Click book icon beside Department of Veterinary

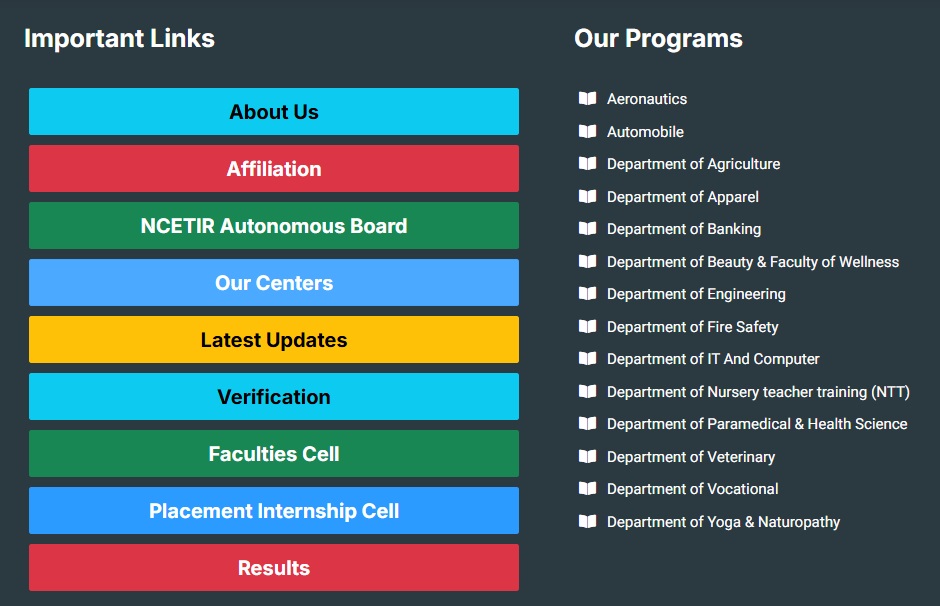[588, 456]
